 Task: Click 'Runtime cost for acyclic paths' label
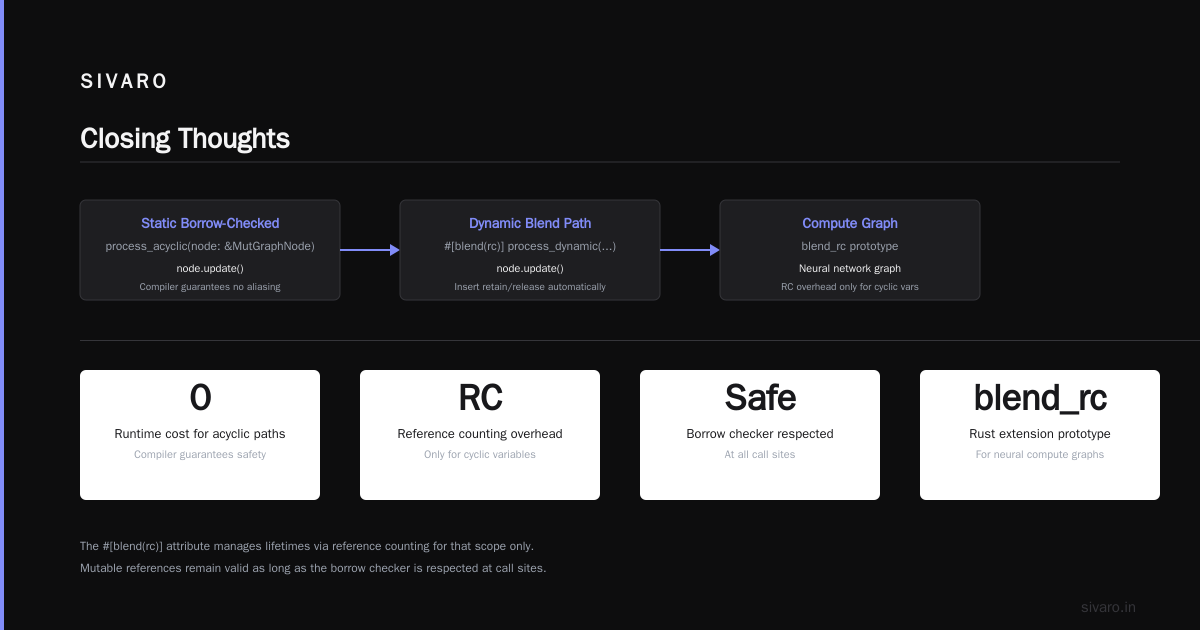tap(200, 434)
